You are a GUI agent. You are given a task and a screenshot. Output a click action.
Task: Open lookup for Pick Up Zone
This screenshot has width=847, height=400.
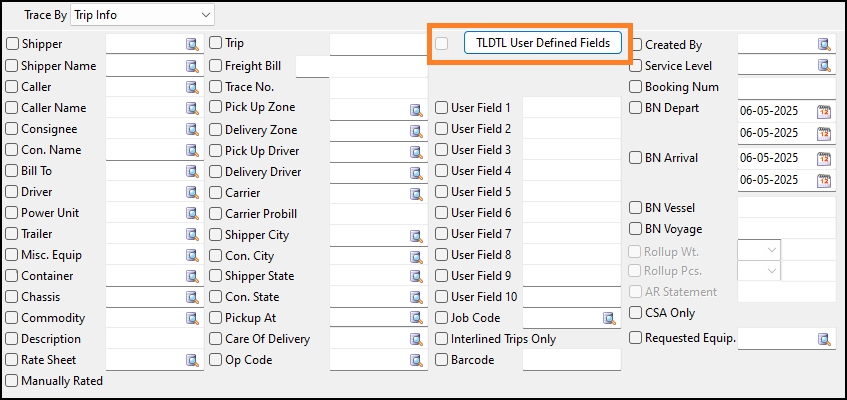click(x=416, y=109)
